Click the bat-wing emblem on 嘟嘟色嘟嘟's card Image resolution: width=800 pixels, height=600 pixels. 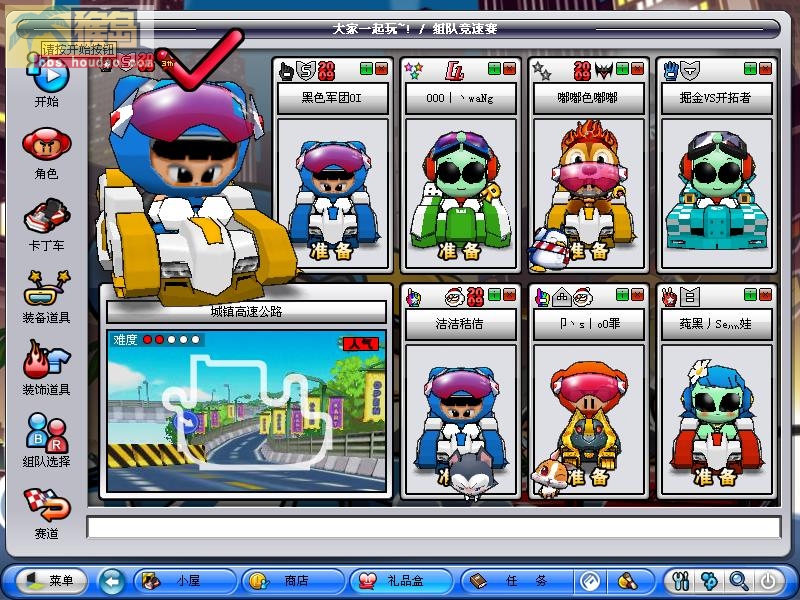click(x=604, y=71)
